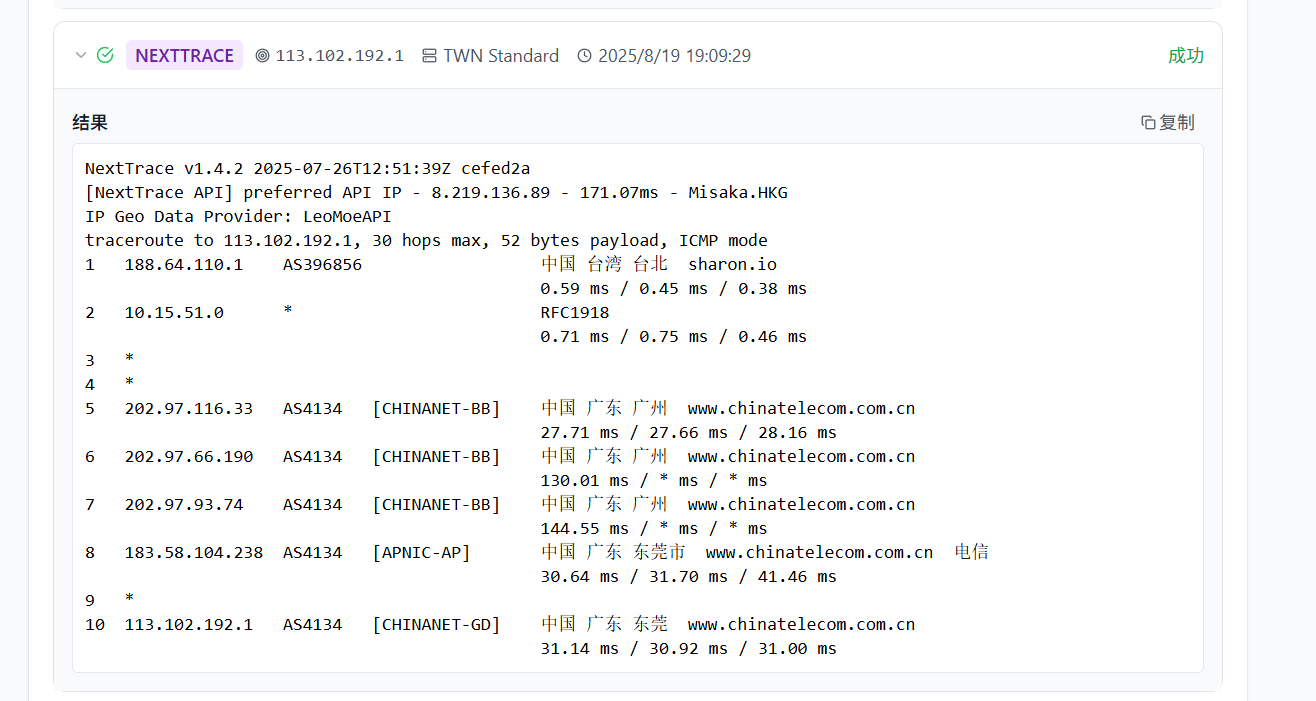Click the 成功 status label
The height and width of the screenshot is (701, 1316).
(x=1185, y=56)
